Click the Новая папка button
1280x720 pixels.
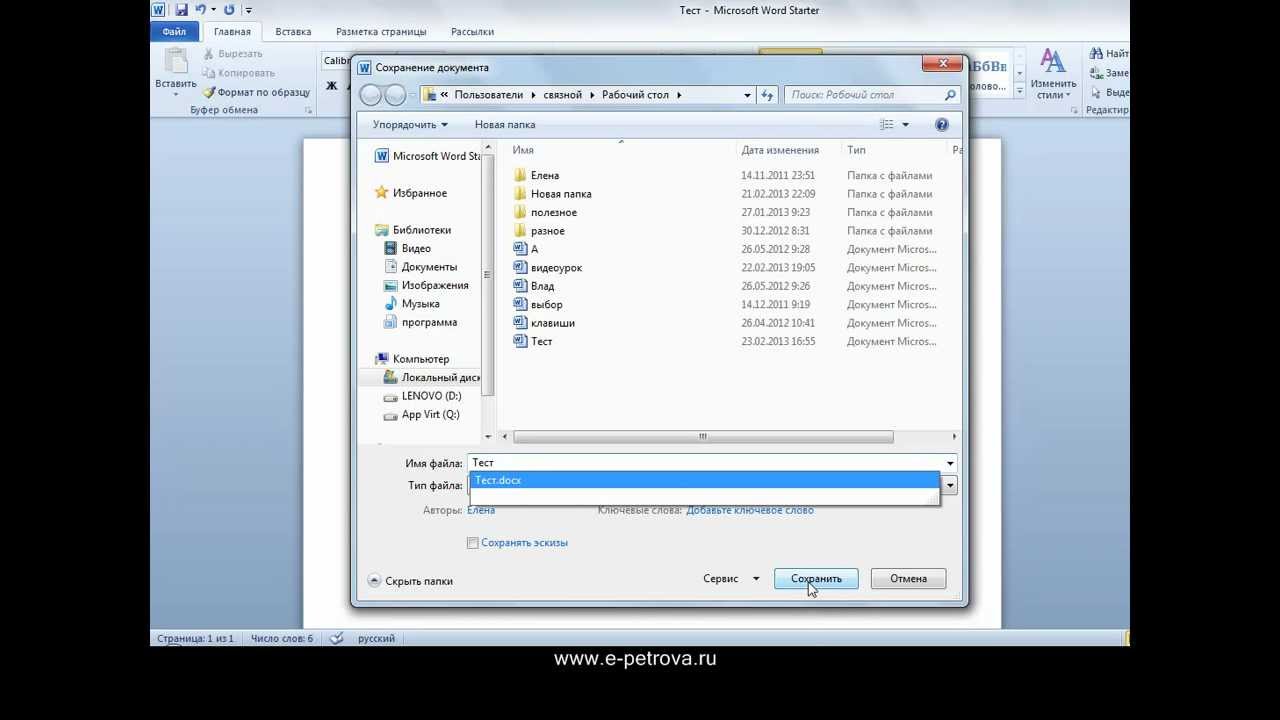[505, 125]
